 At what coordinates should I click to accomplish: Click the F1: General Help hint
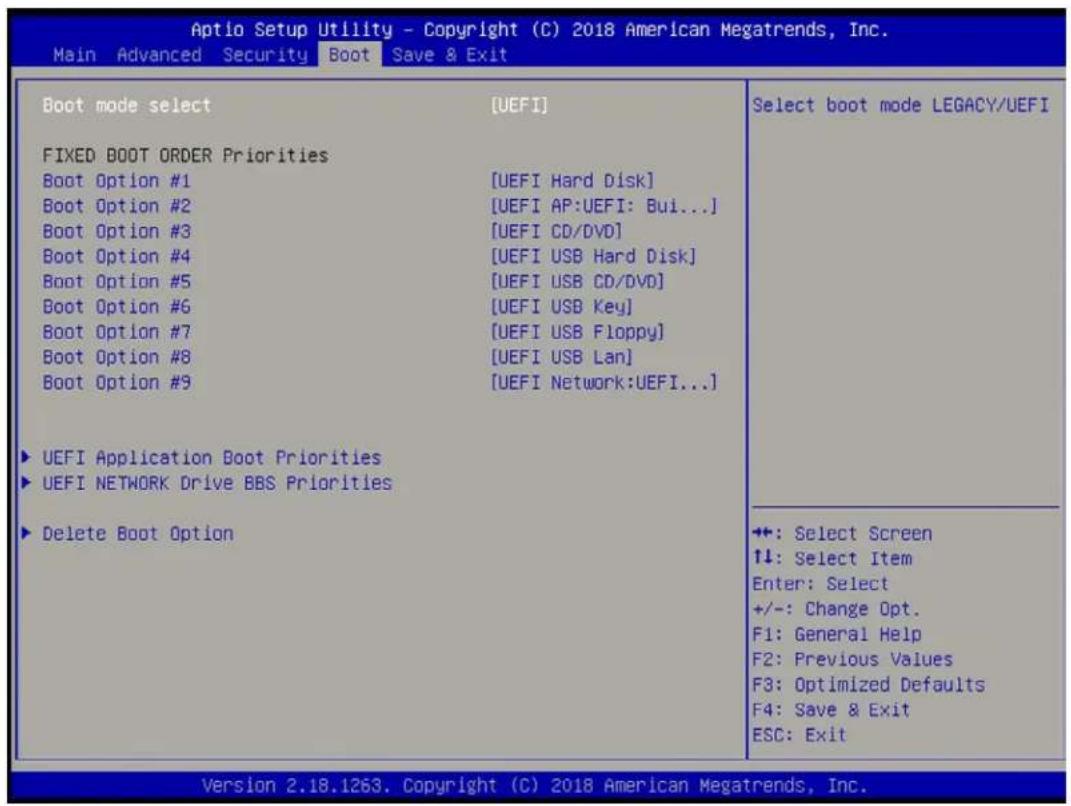point(837,635)
